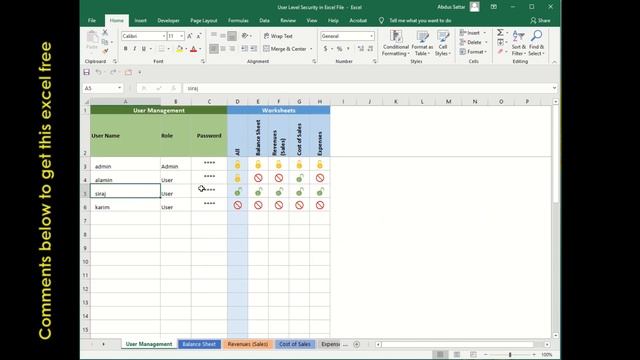This screenshot has height=360, width=640.
Task: Toggle Wrap Text
Action: tap(278, 36)
